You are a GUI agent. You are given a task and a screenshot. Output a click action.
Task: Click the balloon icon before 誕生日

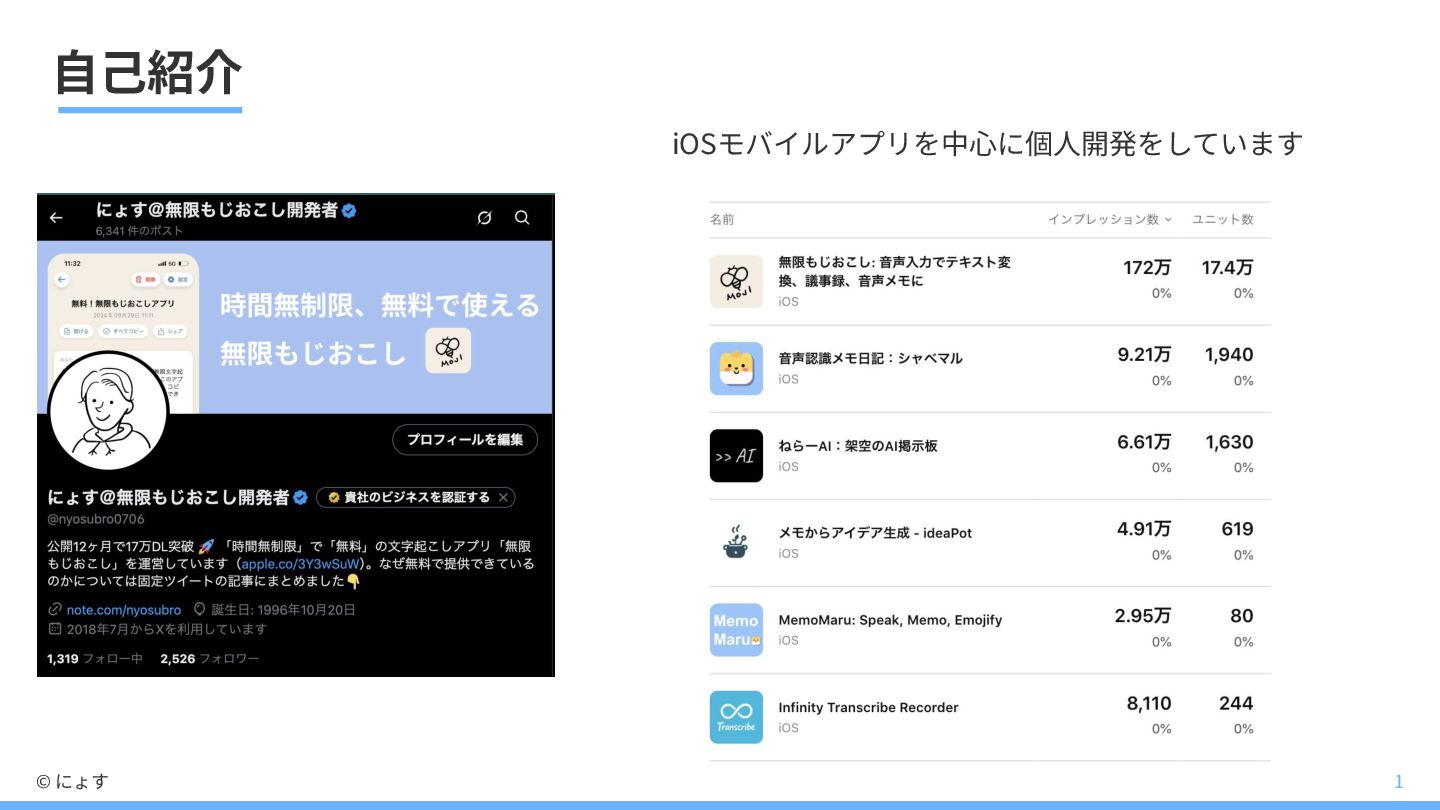click(199, 609)
